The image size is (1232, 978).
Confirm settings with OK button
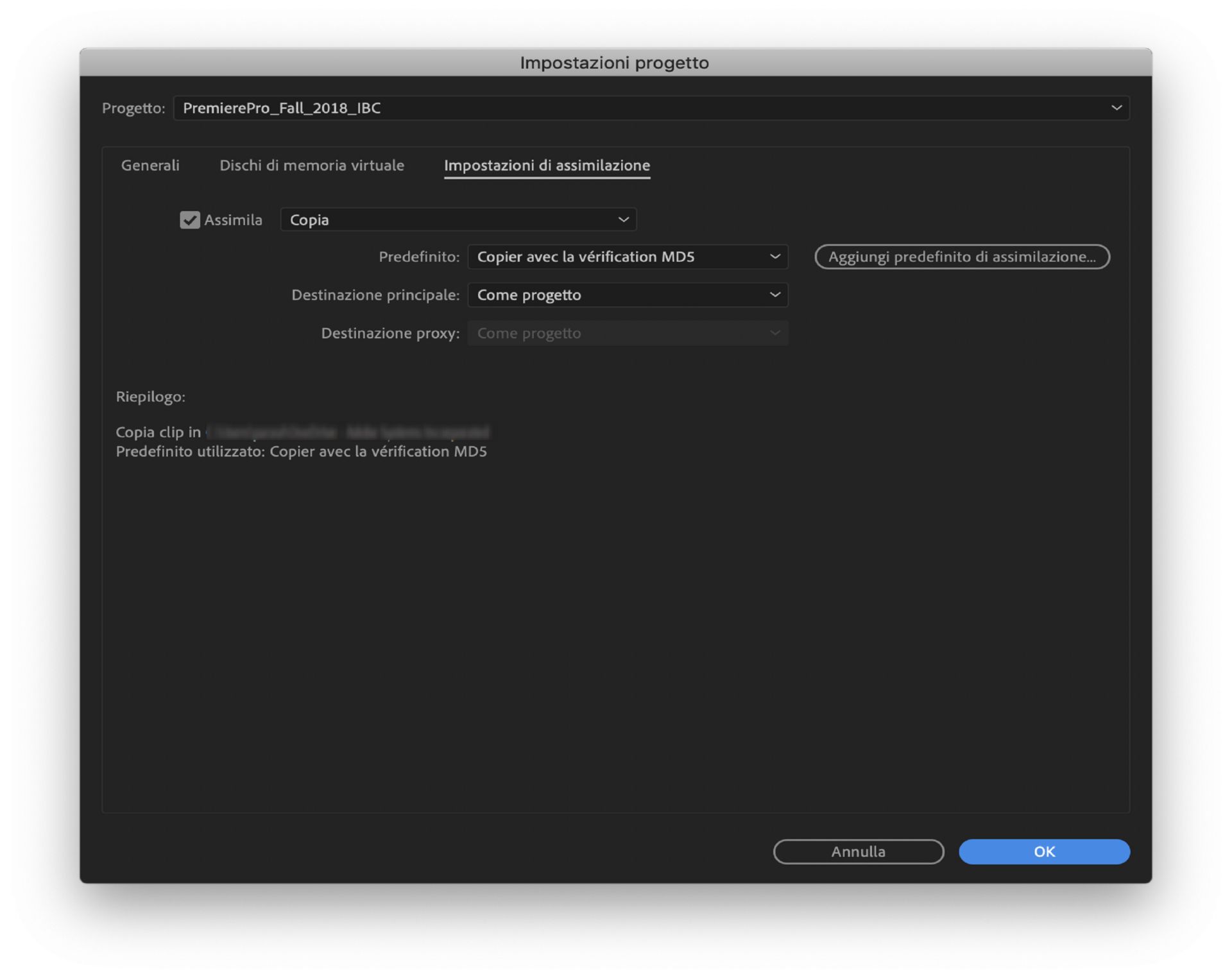click(x=1043, y=852)
